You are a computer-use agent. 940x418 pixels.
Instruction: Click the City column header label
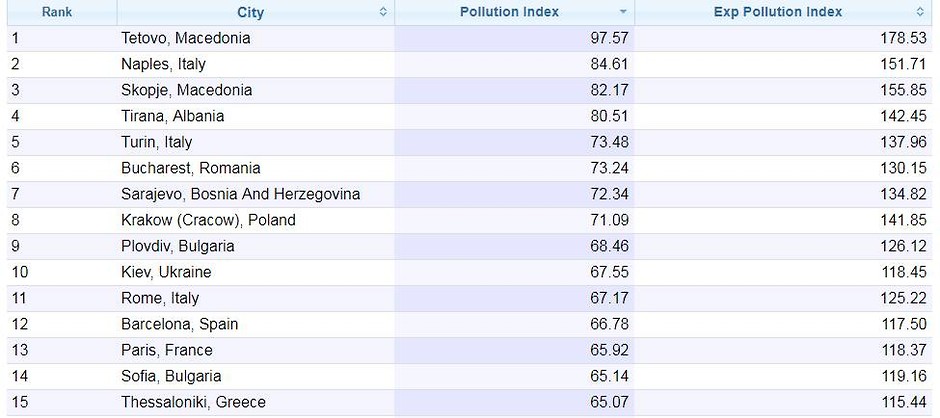[x=250, y=12]
